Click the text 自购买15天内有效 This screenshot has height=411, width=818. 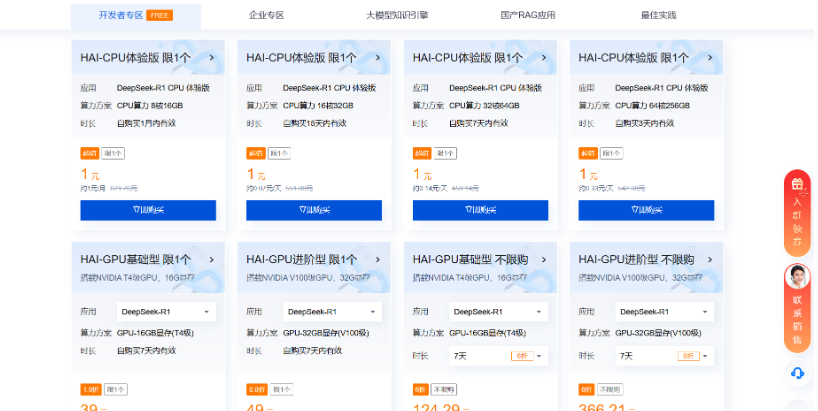315,123
